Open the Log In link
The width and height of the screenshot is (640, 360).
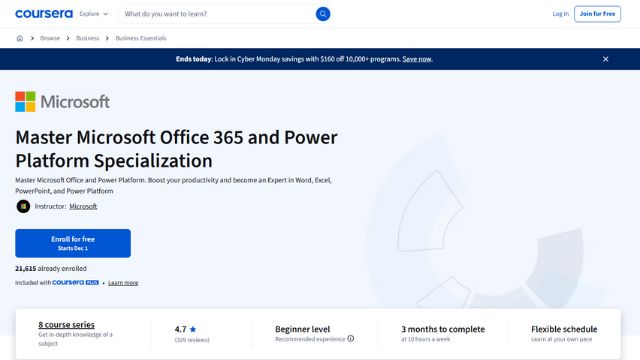tap(560, 14)
